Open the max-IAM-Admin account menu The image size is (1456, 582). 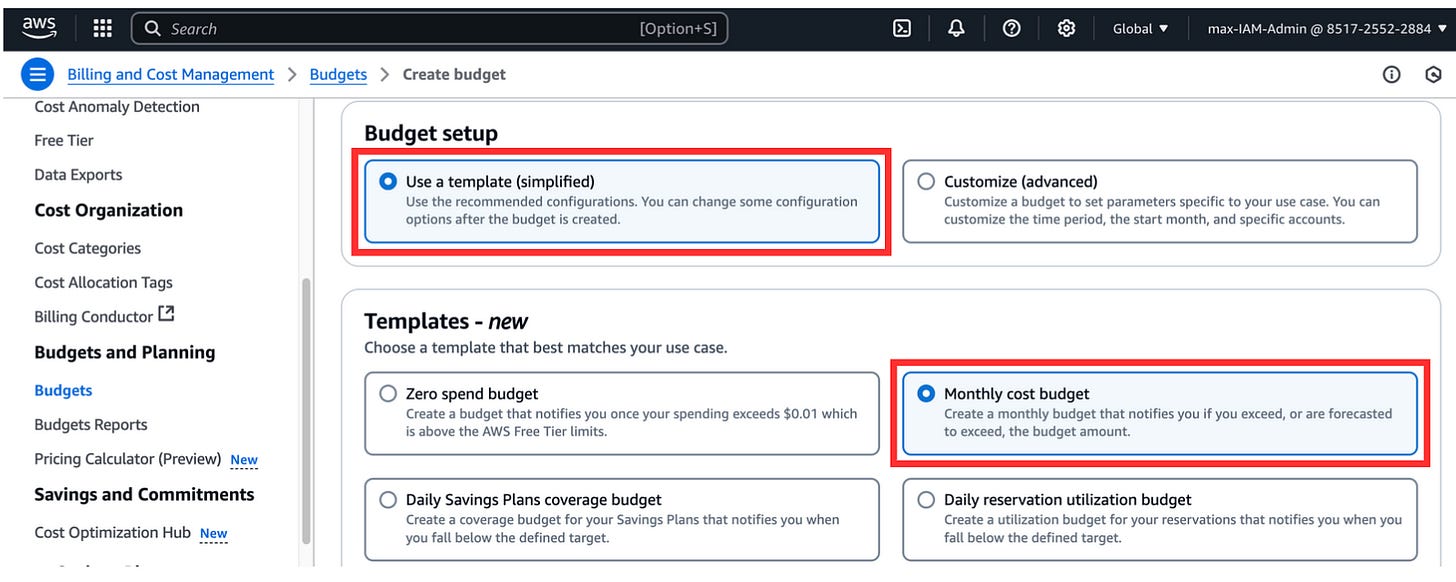(x=1326, y=29)
